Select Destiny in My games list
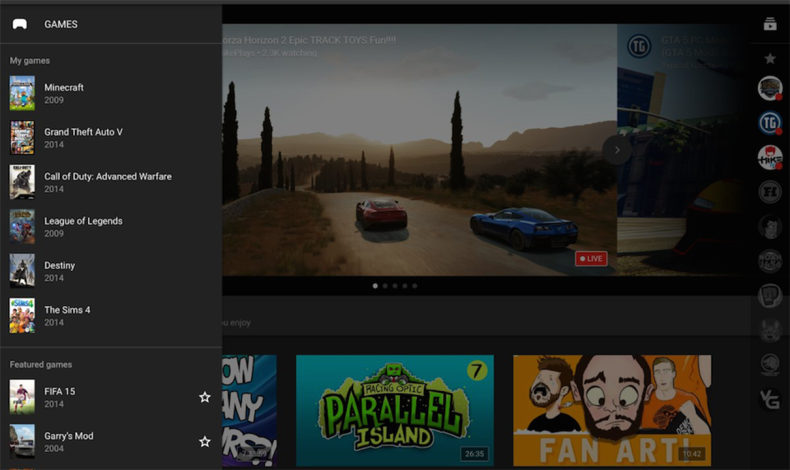This screenshot has height=470, width=790. 111,271
